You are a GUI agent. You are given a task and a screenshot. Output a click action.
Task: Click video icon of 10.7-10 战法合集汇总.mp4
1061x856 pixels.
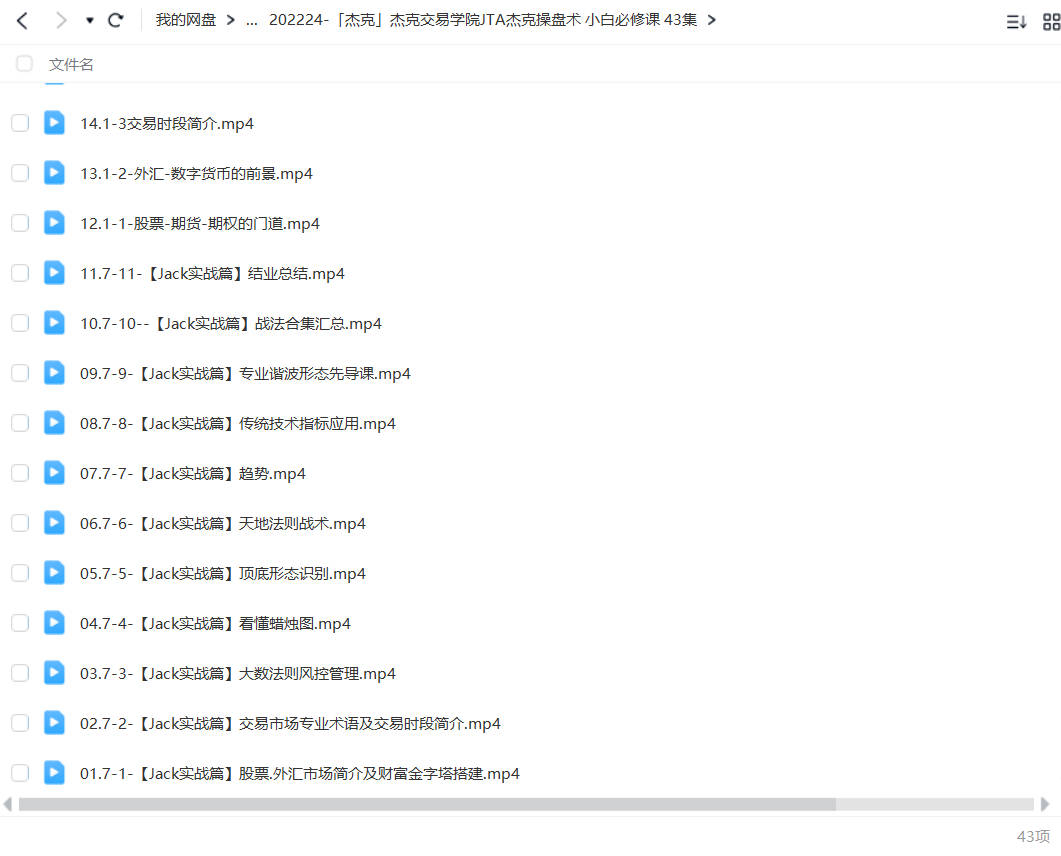[x=54, y=323]
